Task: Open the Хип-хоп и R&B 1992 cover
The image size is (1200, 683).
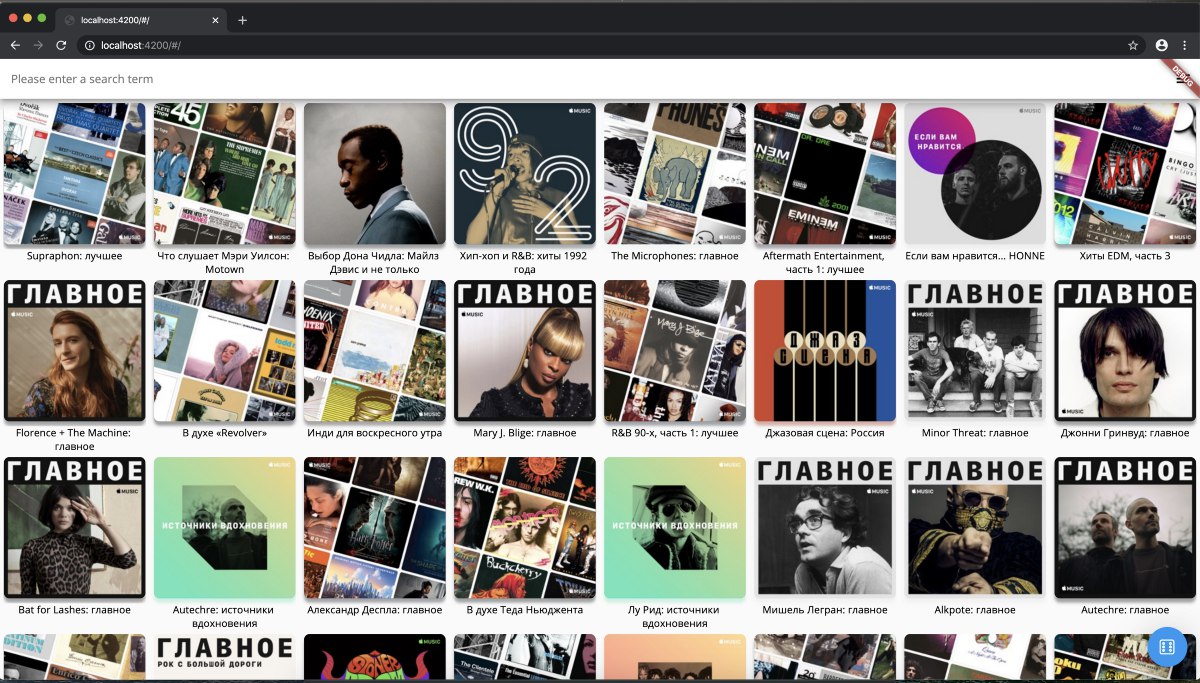Action: 525,174
